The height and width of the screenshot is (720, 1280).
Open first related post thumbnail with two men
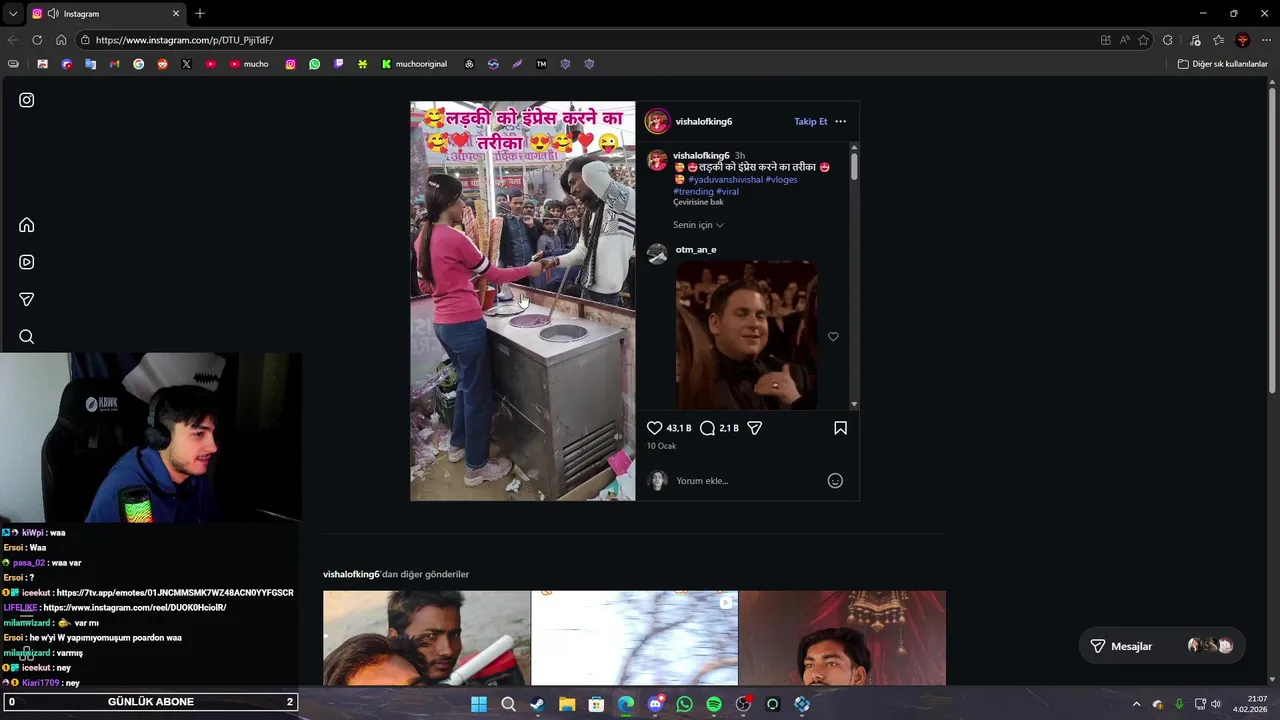pyautogui.click(x=427, y=638)
